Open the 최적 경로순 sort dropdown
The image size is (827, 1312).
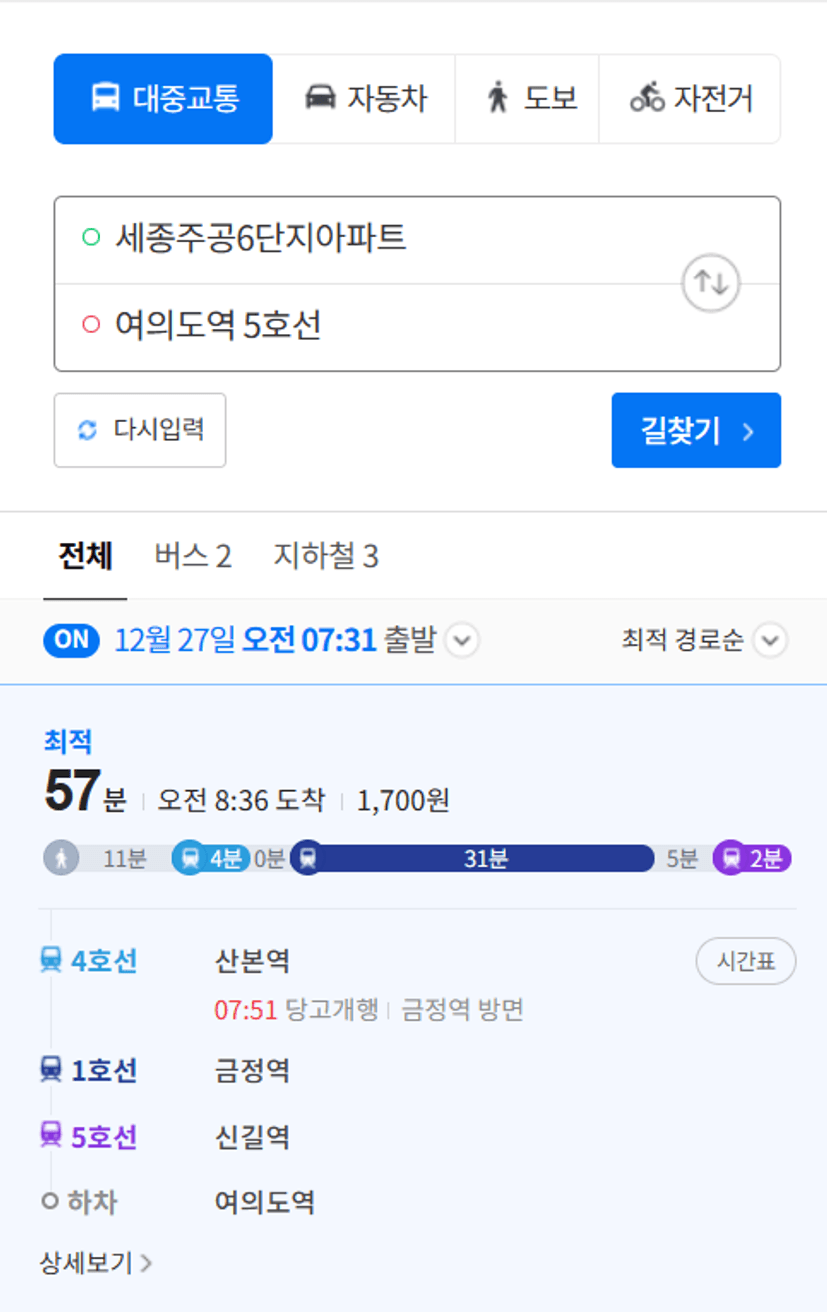tap(770, 640)
